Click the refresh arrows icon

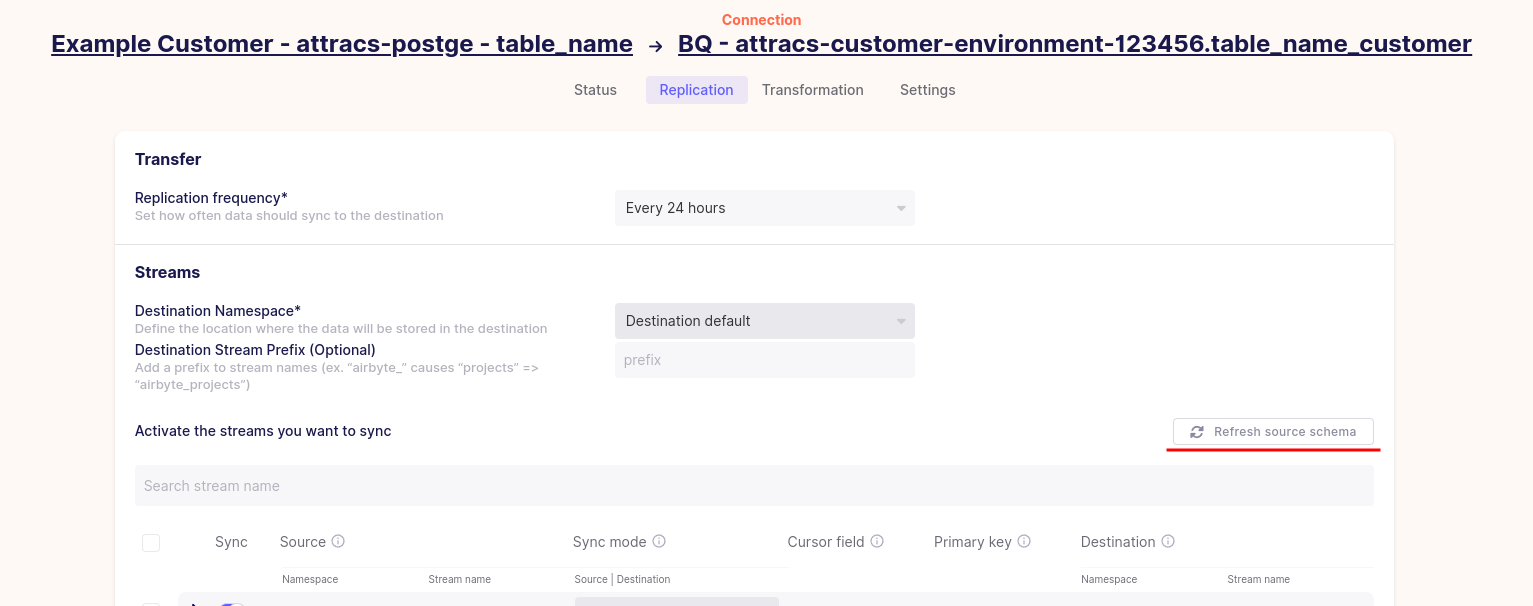(x=1196, y=432)
